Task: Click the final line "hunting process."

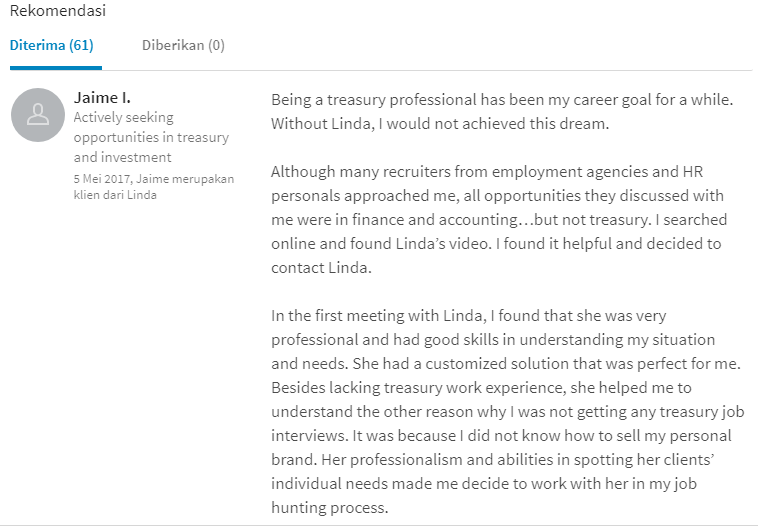Action: tap(330, 508)
